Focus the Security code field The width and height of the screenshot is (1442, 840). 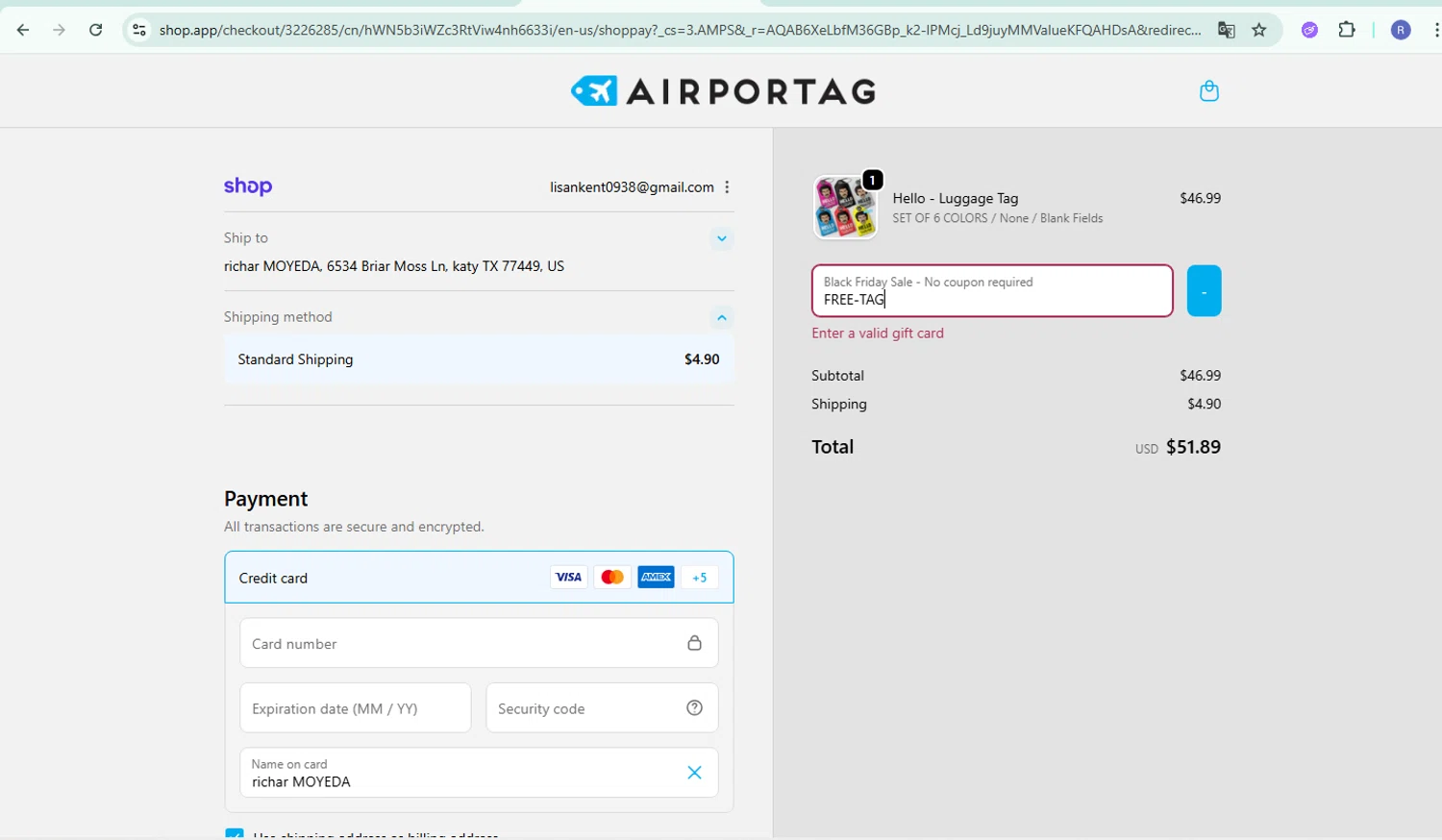pos(602,708)
